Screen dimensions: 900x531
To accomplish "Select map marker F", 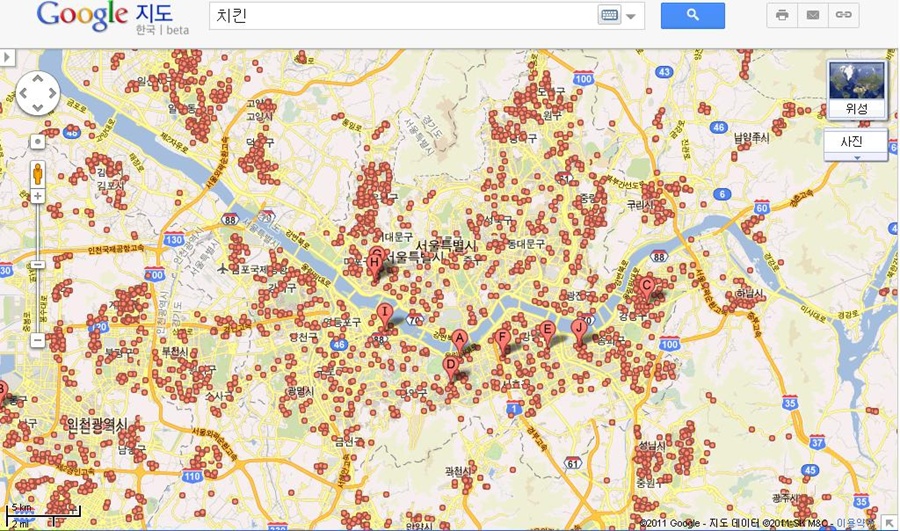I will coord(503,340).
